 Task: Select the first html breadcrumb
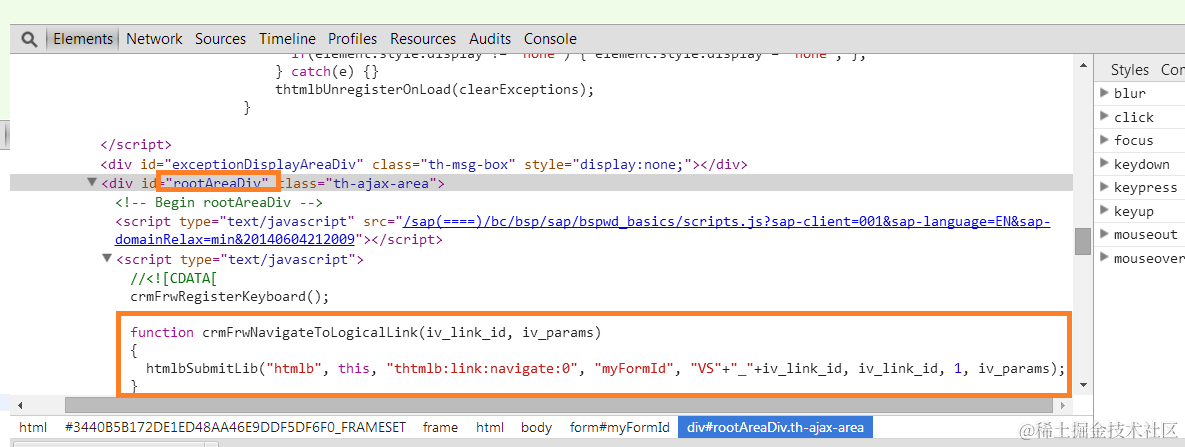32,427
